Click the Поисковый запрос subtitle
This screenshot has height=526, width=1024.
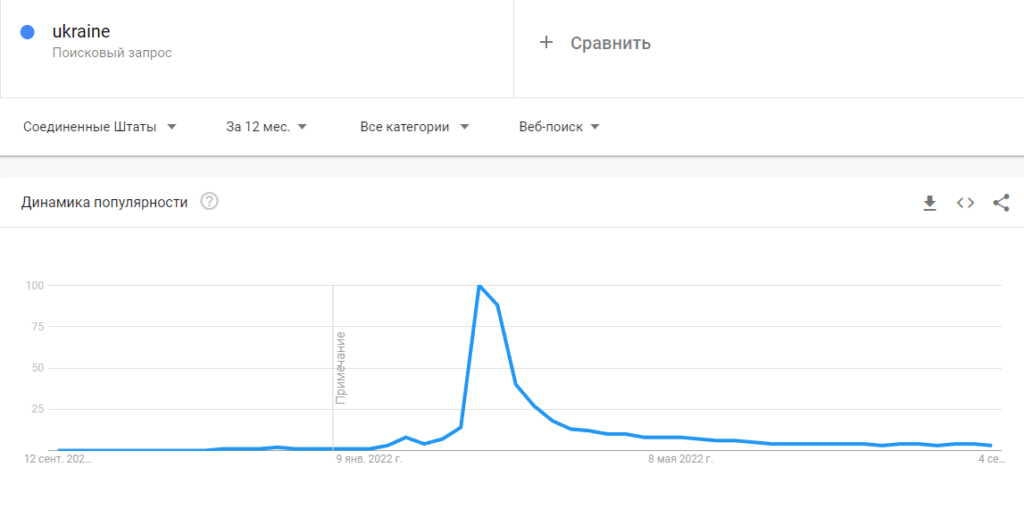pyautogui.click(x=112, y=53)
